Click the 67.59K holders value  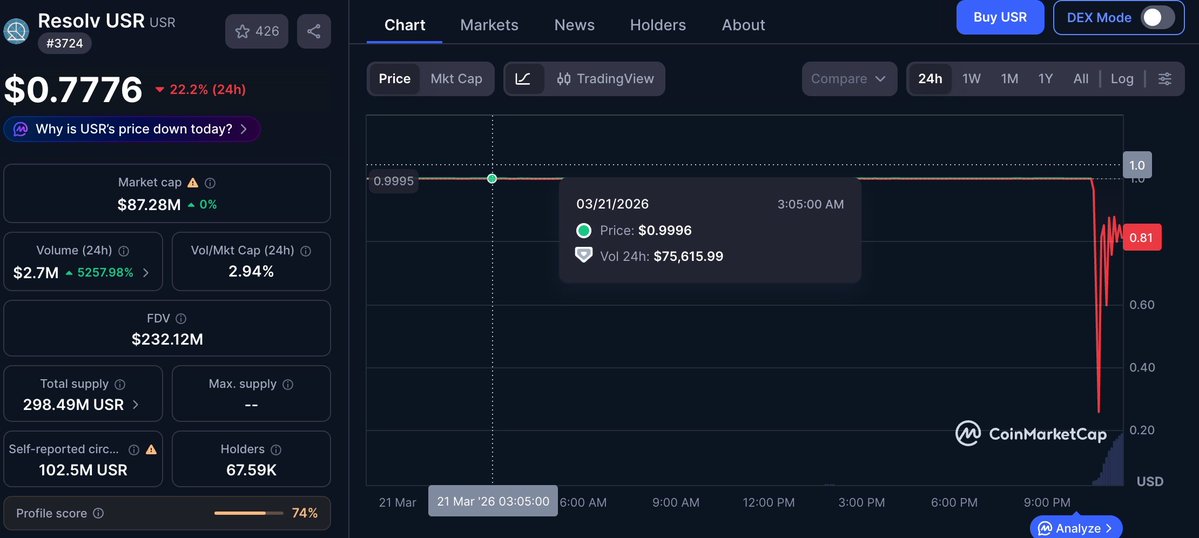point(252,470)
